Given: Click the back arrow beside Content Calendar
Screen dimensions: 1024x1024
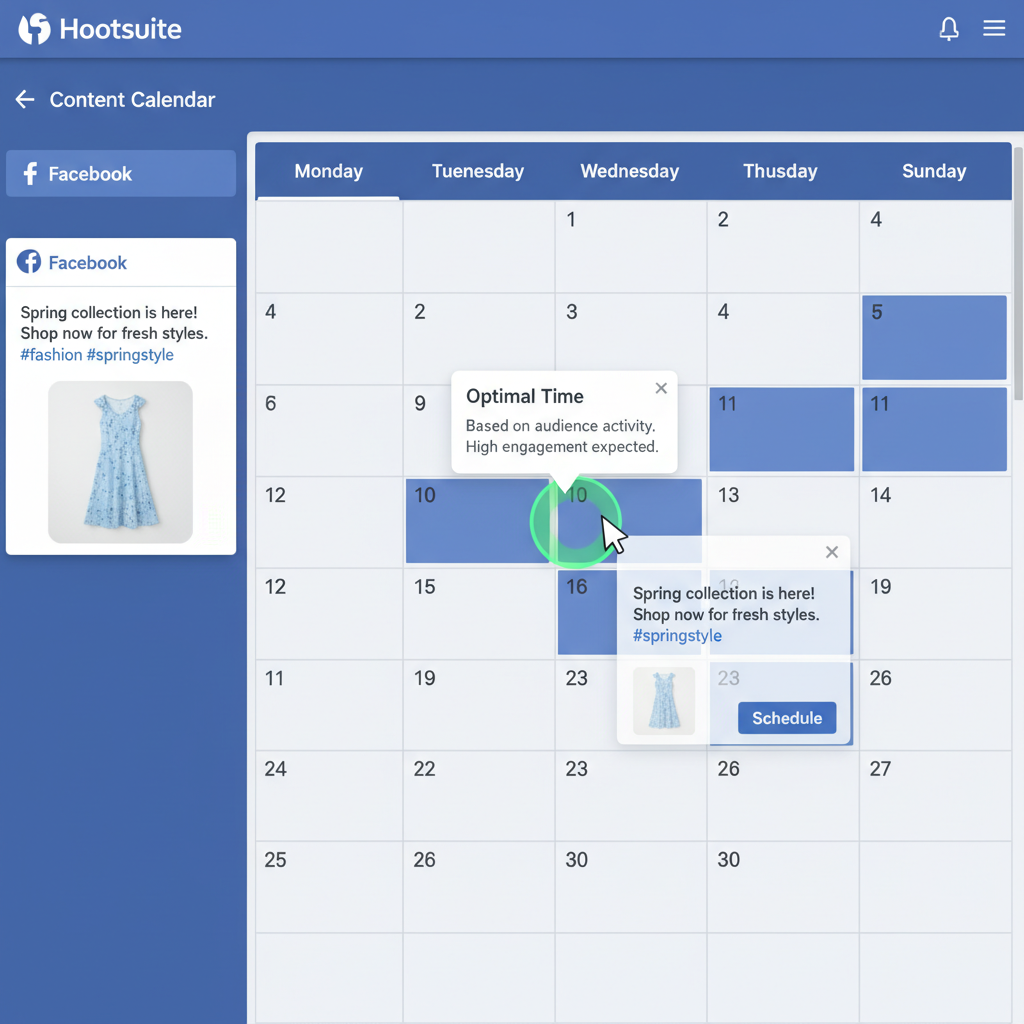Looking at the screenshot, I should 25,99.
